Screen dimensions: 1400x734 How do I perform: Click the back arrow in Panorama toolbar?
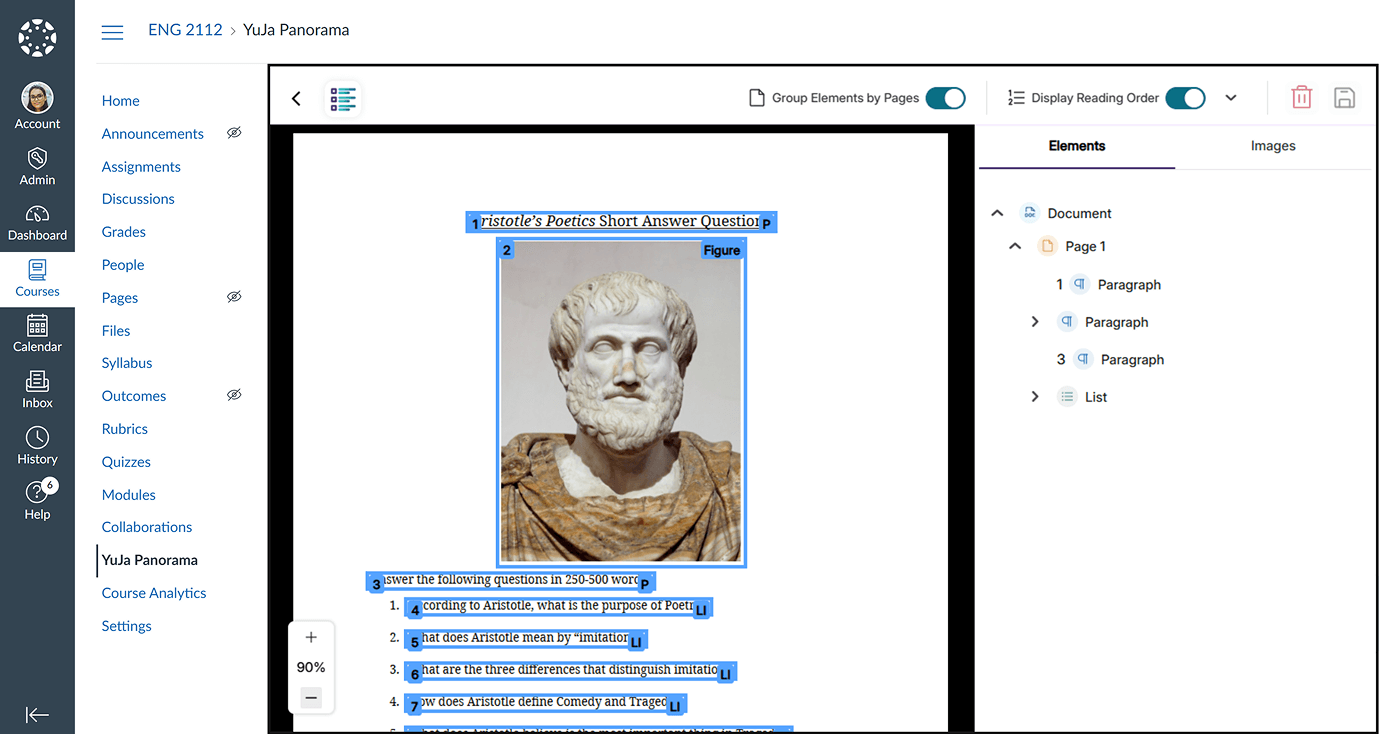click(296, 98)
